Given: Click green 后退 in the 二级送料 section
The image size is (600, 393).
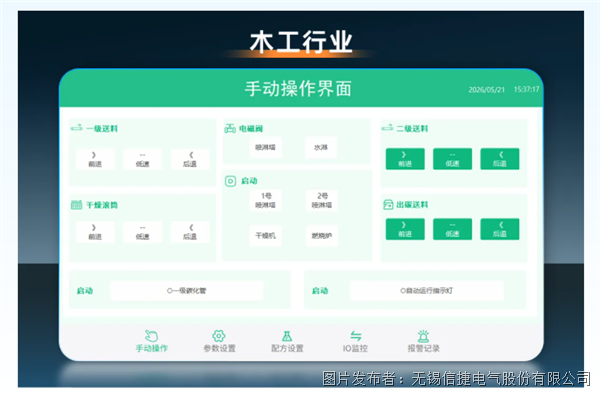Looking at the screenshot, I should click(500, 159).
